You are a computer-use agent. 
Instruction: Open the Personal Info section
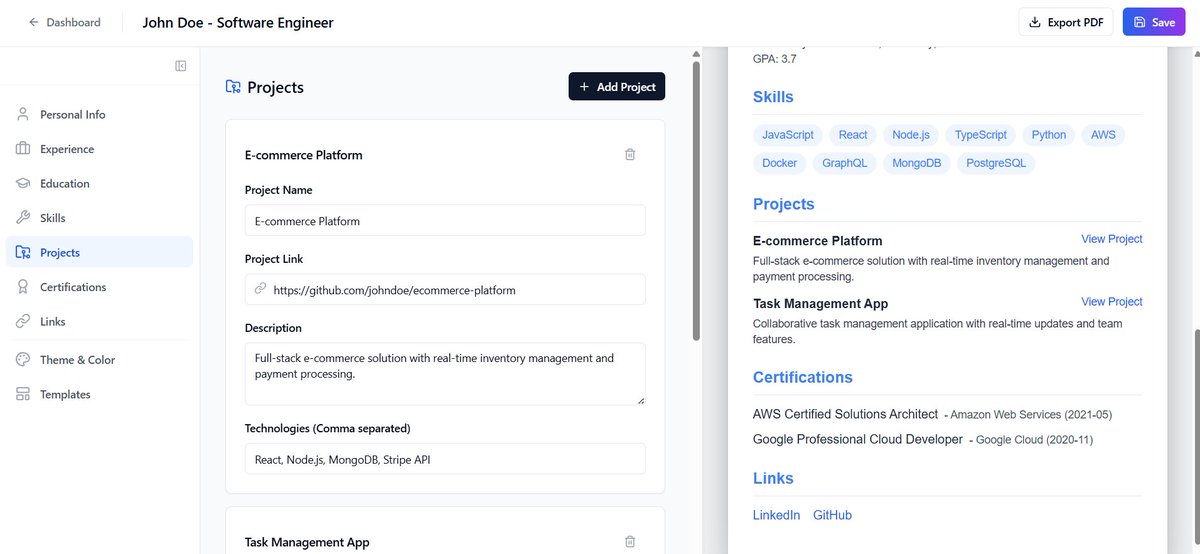(x=99, y=114)
